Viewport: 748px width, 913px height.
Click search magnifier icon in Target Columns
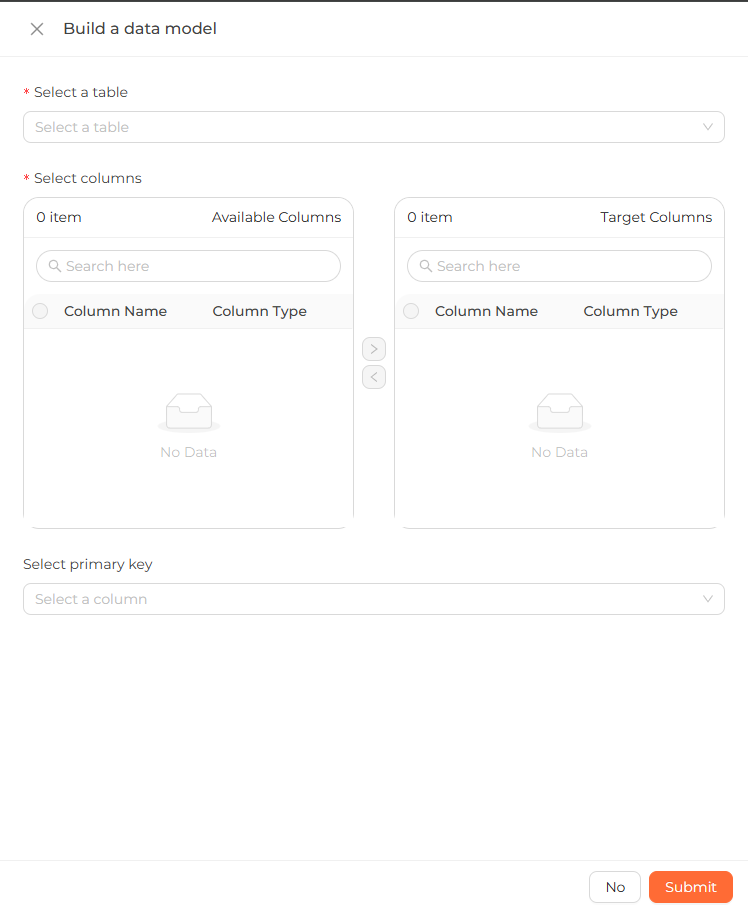pyautogui.click(x=426, y=266)
